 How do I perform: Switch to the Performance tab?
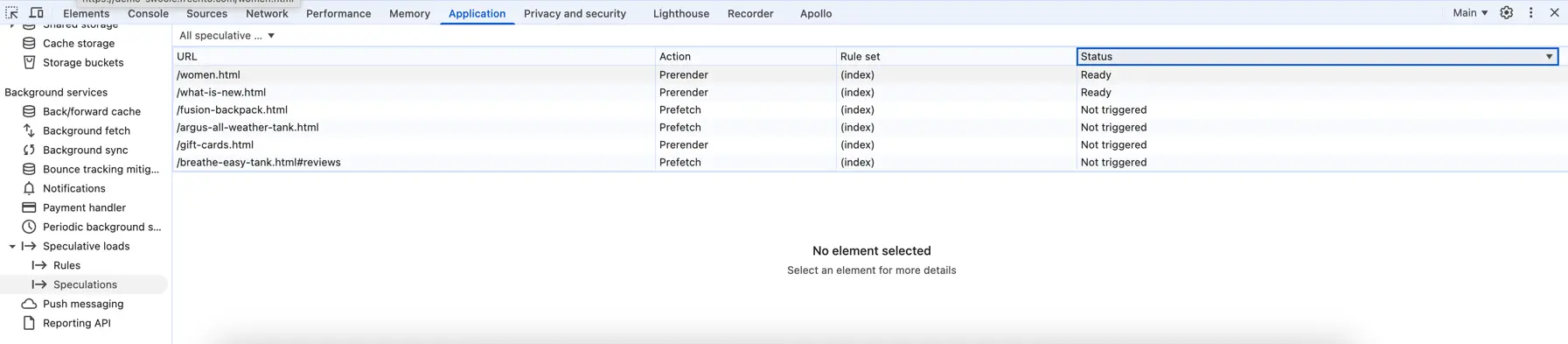pyautogui.click(x=338, y=13)
